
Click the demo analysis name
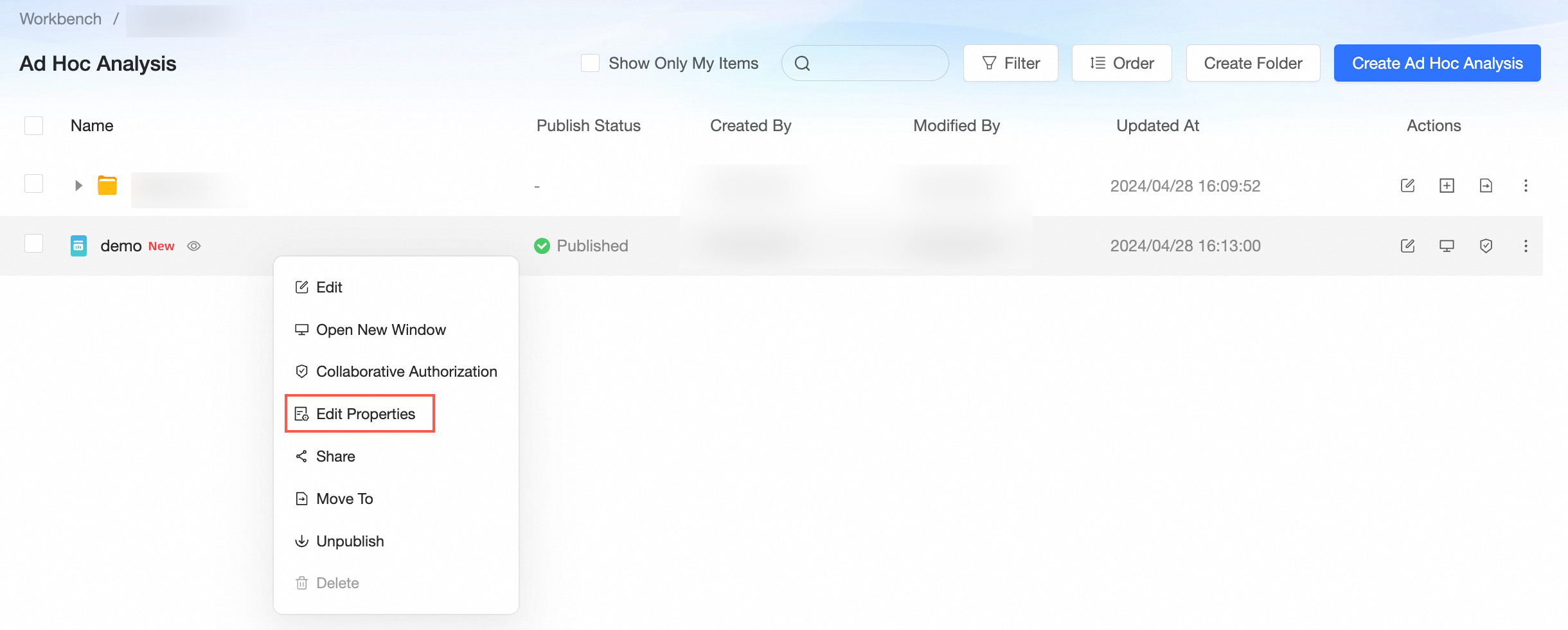click(x=121, y=246)
